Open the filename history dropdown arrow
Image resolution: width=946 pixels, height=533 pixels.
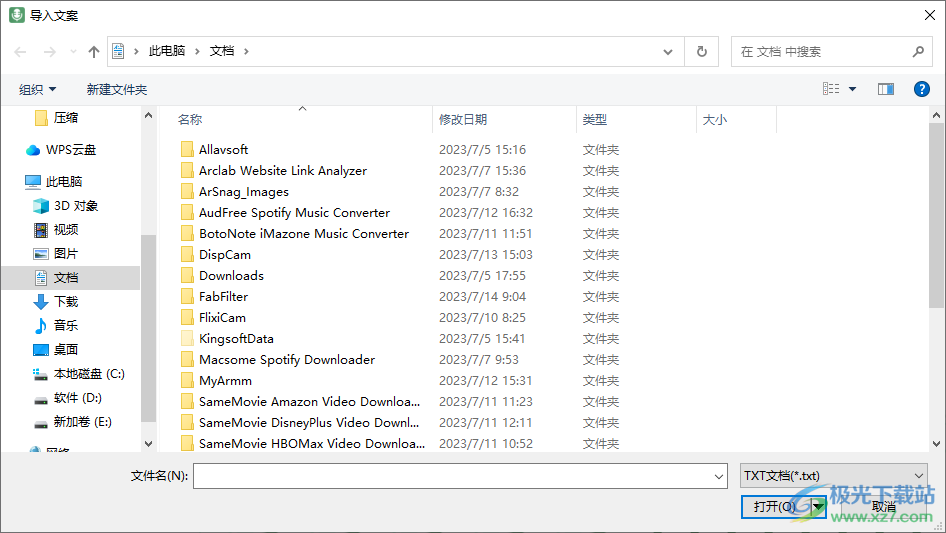click(719, 476)
